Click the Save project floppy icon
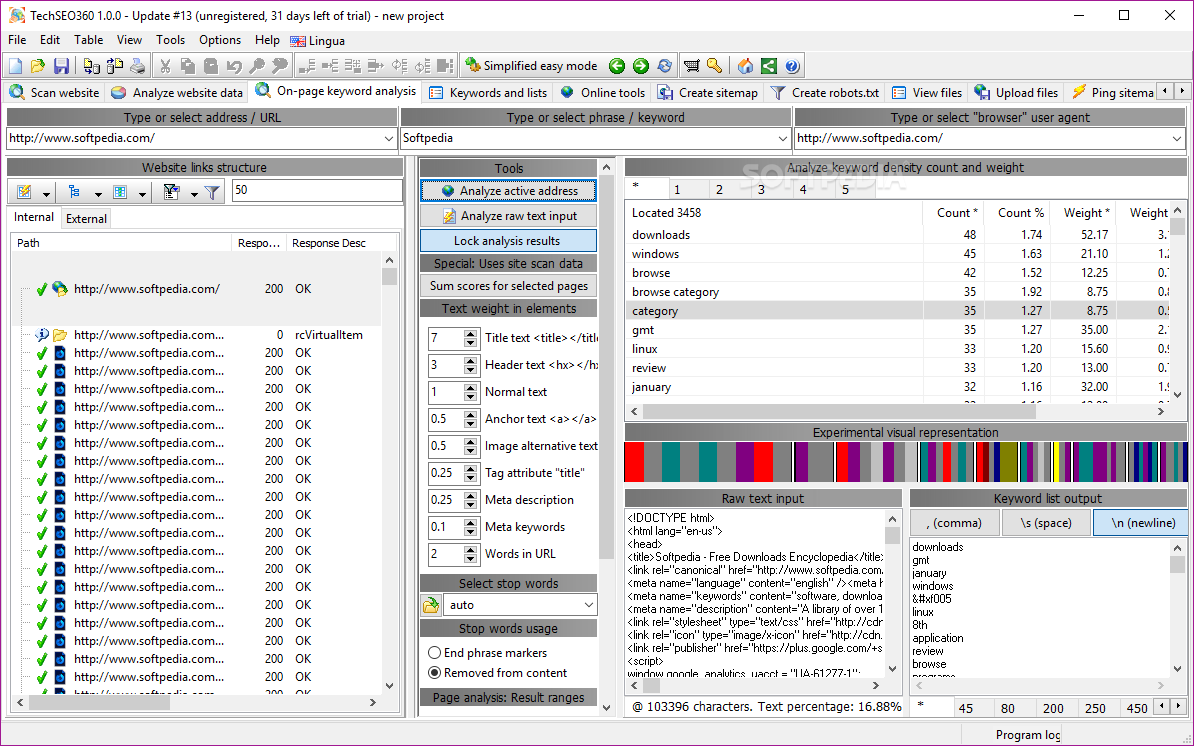 click(62, 66)
